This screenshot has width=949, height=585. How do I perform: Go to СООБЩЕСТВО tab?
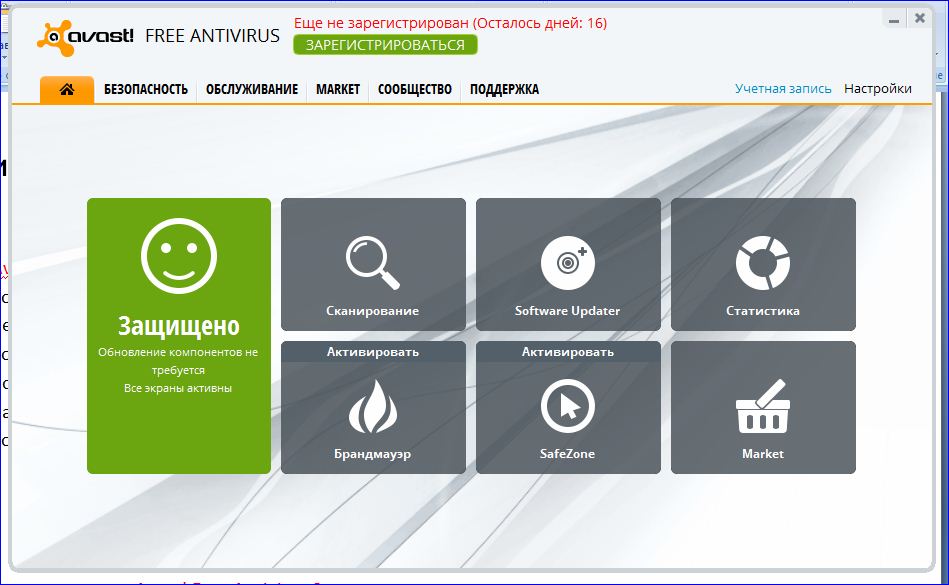point(415,90)
